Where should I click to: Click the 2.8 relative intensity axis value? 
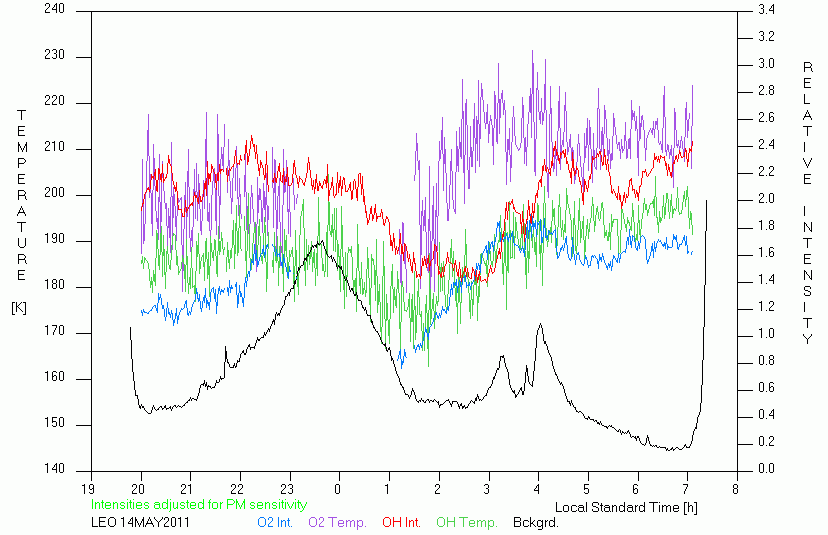(x=766, y=91)
